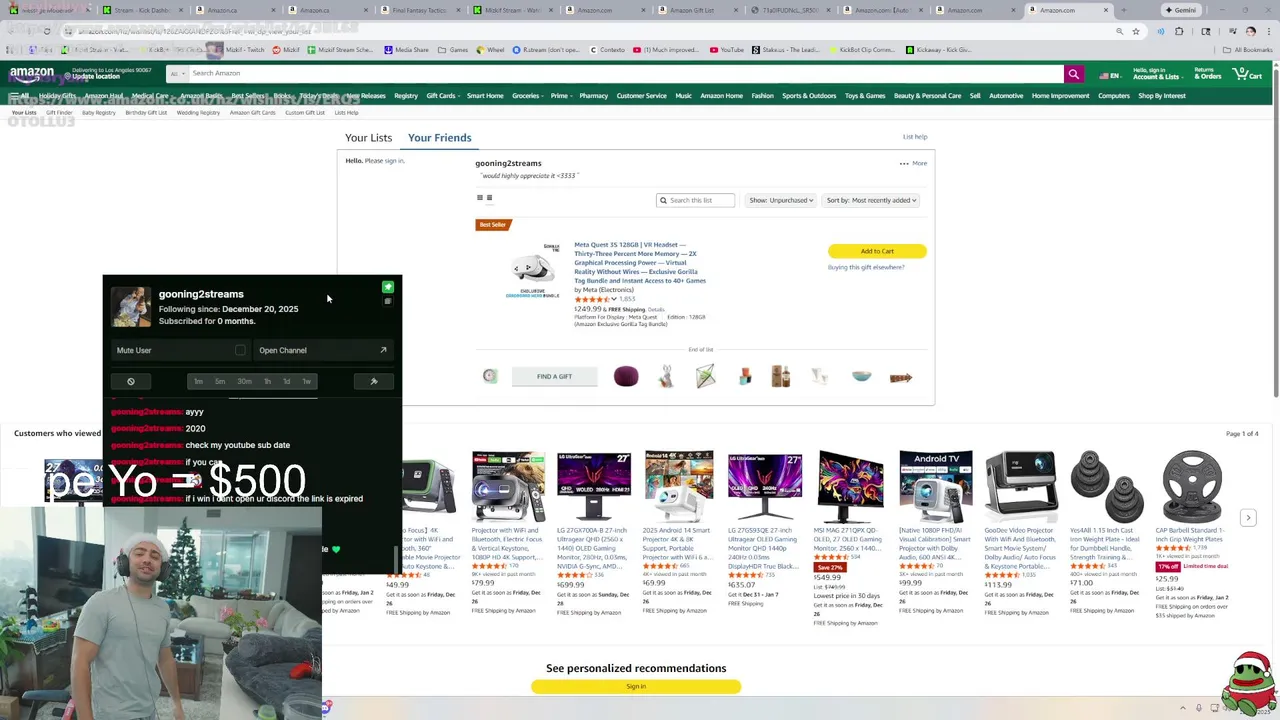Click the Chrome profile avatar
1280x720 pixels.
(x=1250, y=31)
